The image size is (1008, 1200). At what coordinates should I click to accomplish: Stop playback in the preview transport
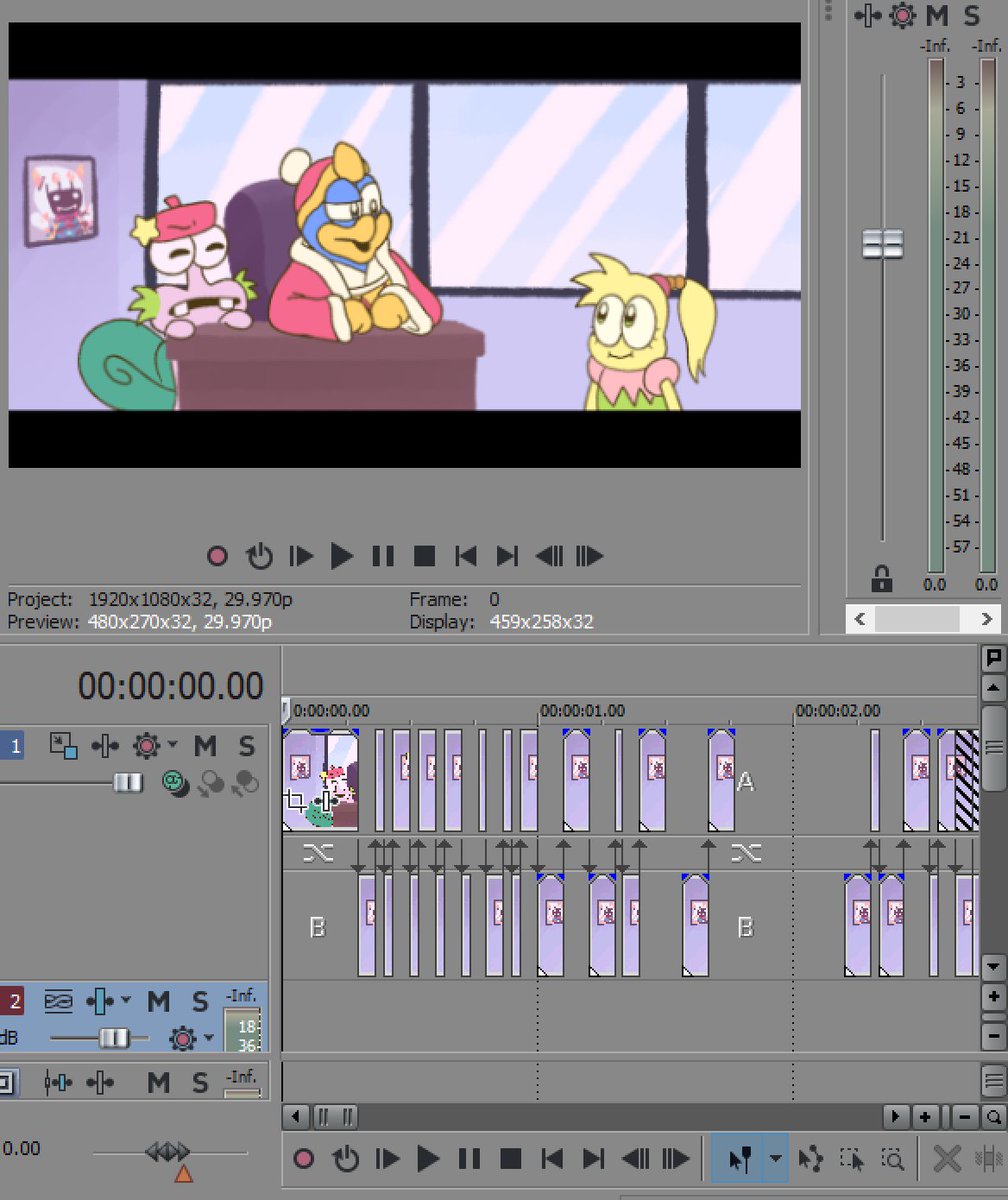pos(424,555)
